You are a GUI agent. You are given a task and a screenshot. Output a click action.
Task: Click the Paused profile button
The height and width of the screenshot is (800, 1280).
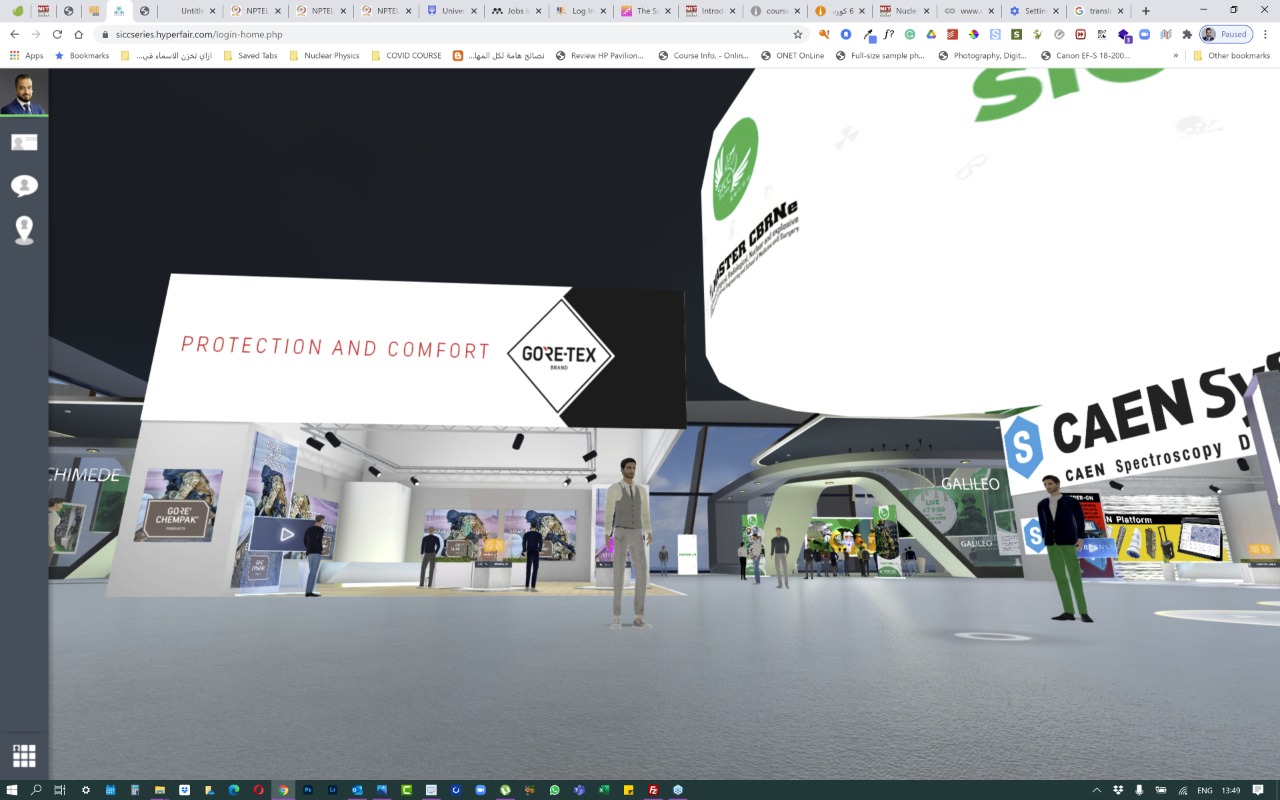point(1226,34)
